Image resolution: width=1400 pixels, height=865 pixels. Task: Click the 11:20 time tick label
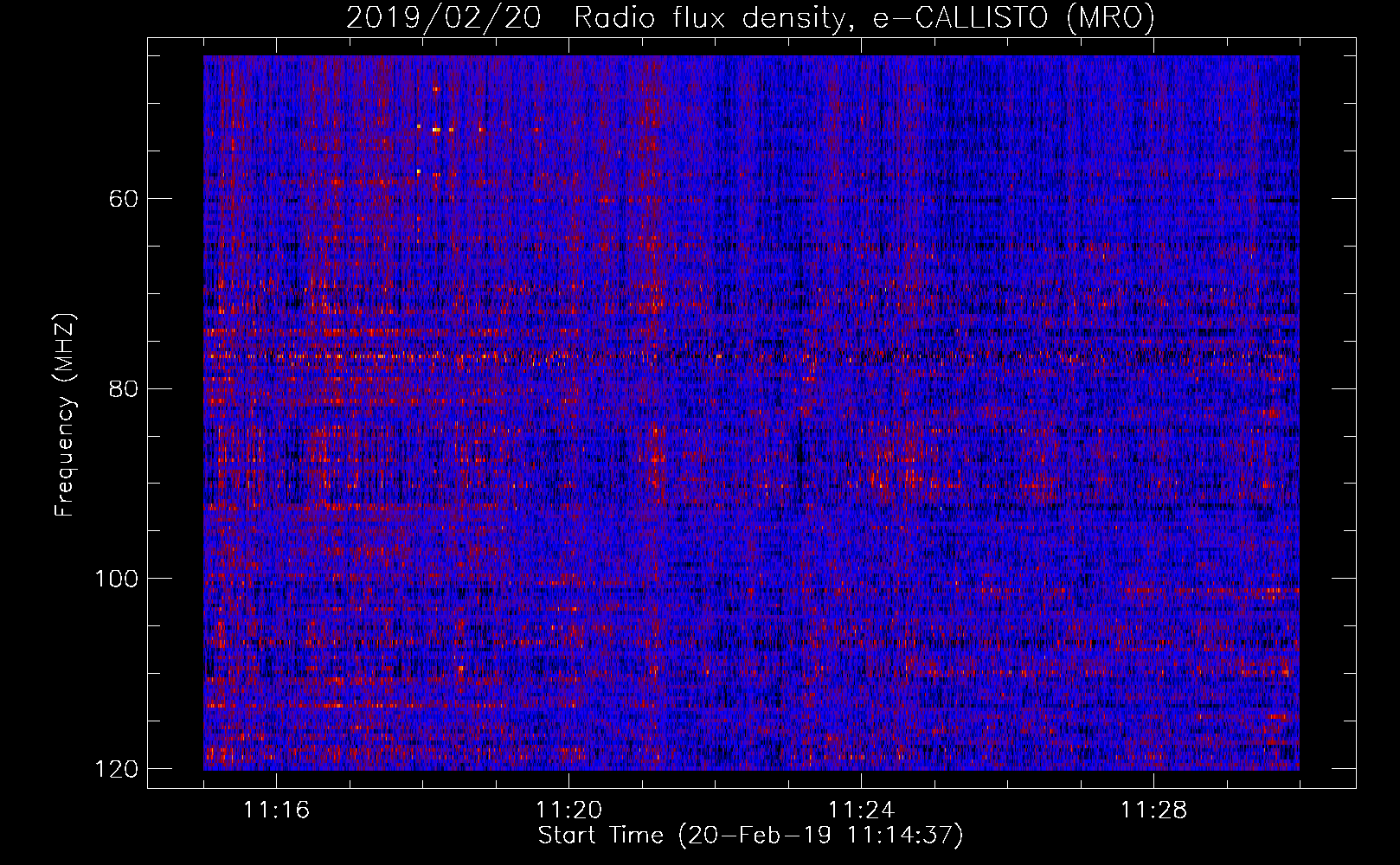pos(569,811)
